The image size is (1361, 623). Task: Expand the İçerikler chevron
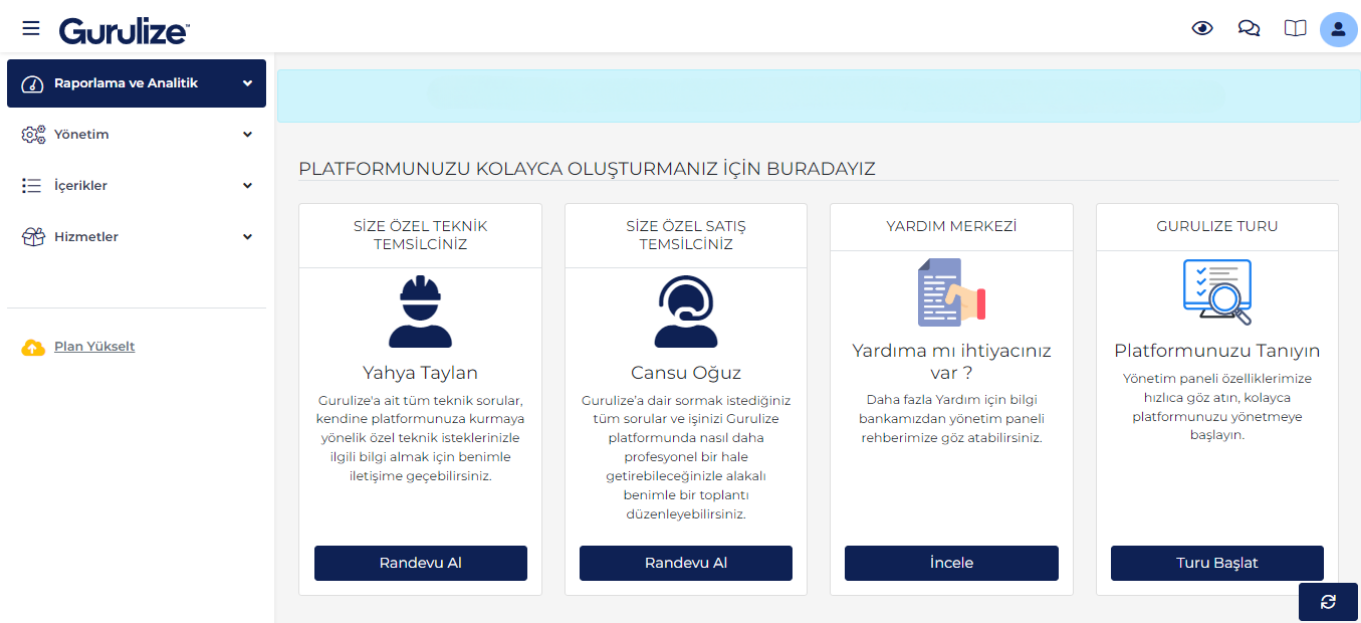pyautogui.click(x=247, y=186)
